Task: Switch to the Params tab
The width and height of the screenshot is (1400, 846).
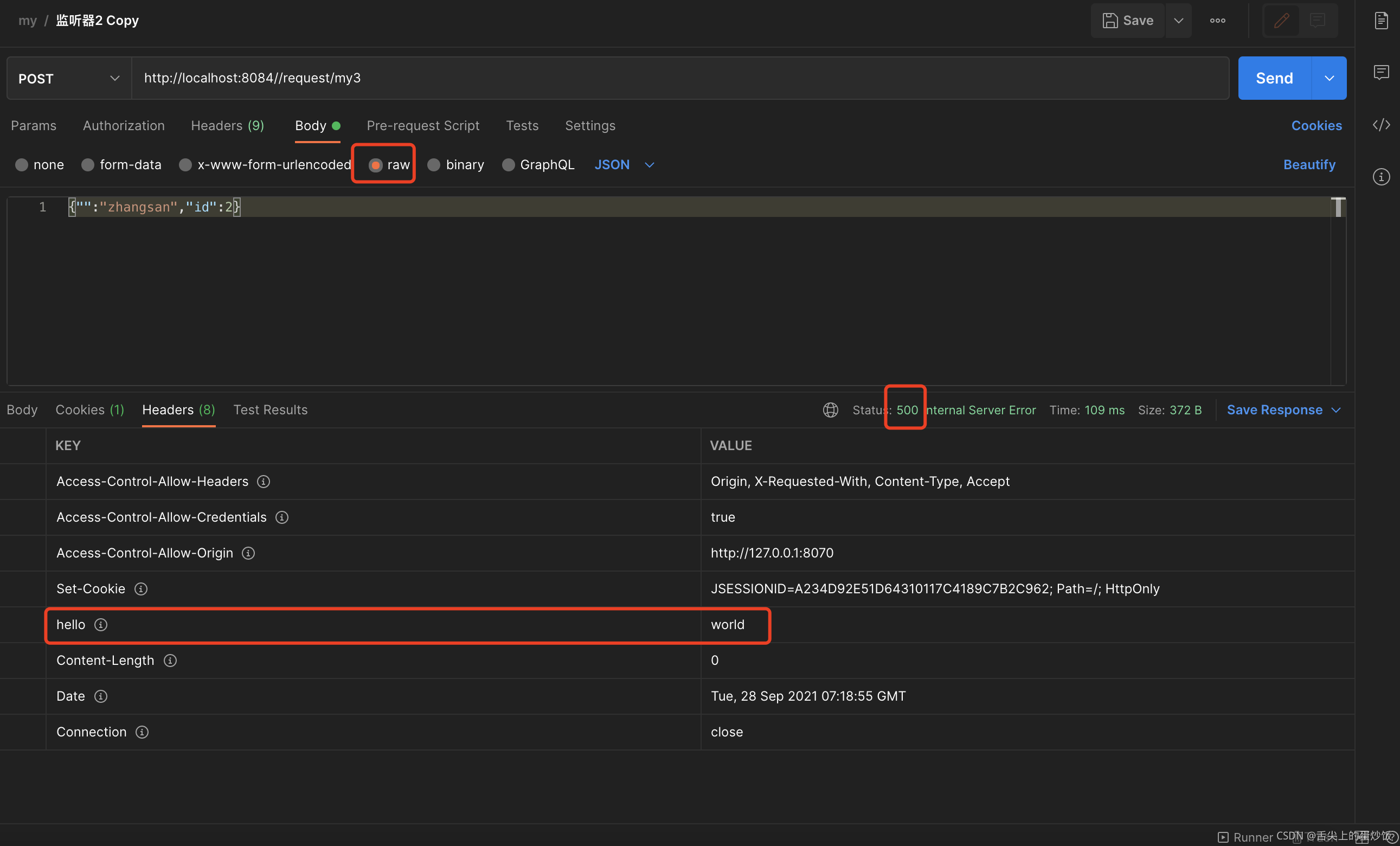Action: click(x=34, y=126)
